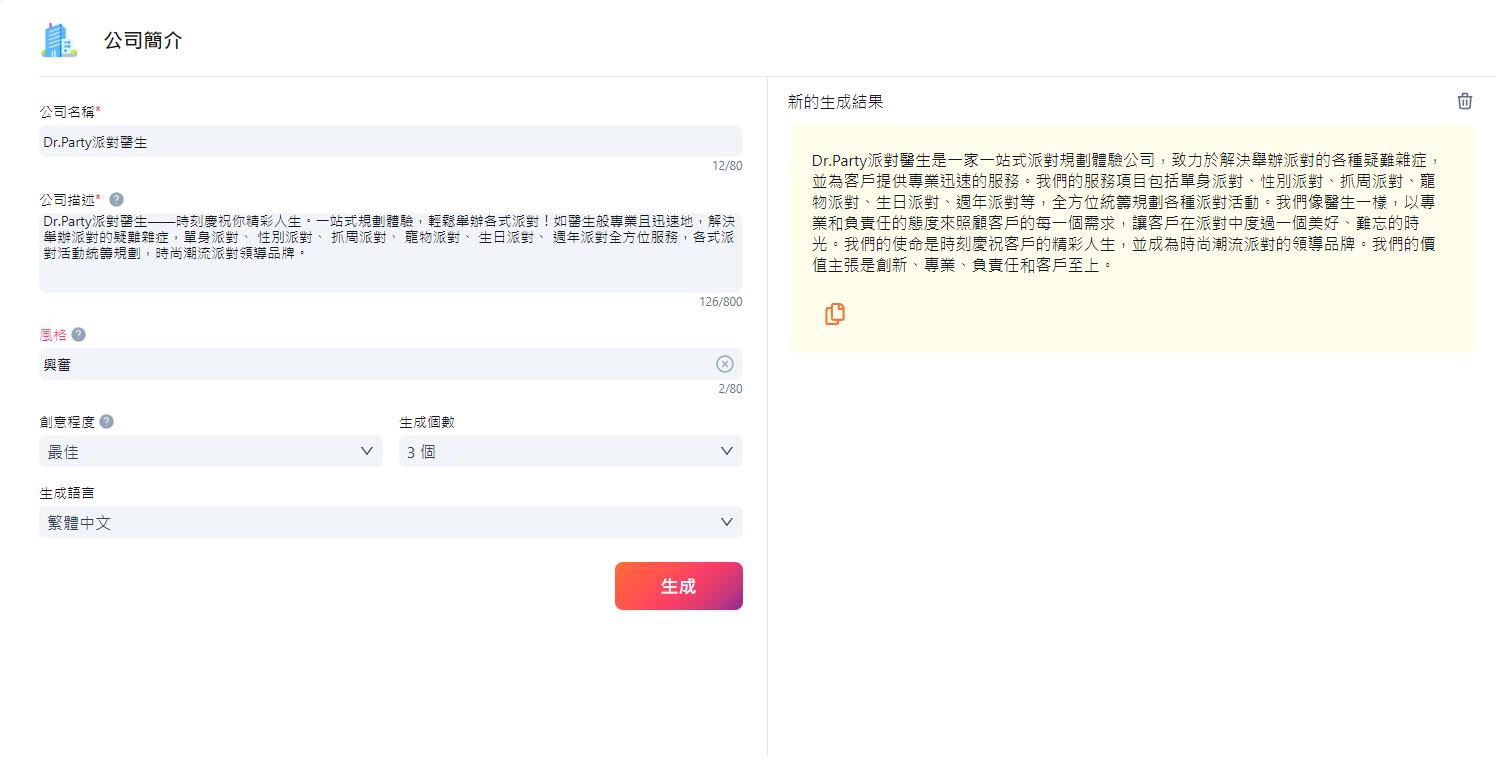Image resolution: width=1501 pixels, height=768 pixels.
Task: Show help for 創意程度 question mark icon
Action: click(x=106, y=421)
